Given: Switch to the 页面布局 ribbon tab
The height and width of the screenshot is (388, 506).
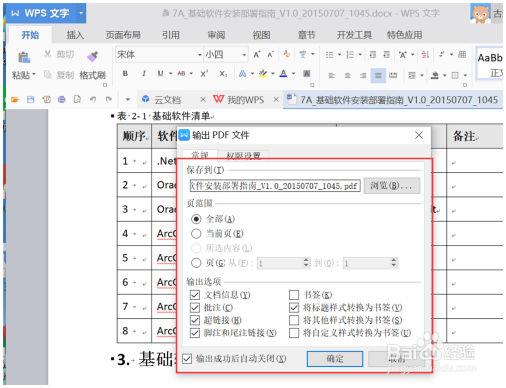Looking at the screenshot, I should (123, 35).
